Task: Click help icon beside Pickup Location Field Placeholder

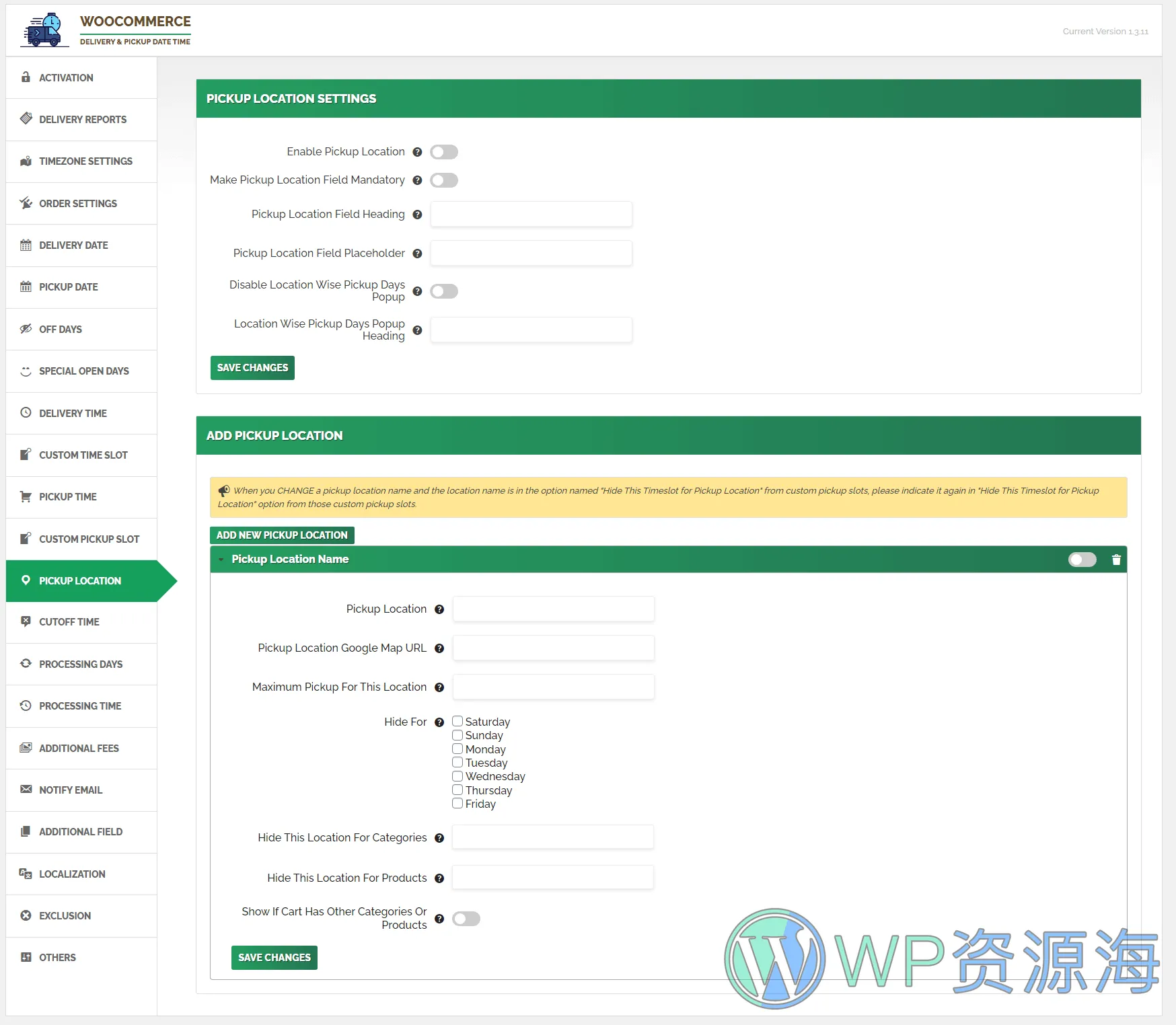Action: [x=417, y=254]
